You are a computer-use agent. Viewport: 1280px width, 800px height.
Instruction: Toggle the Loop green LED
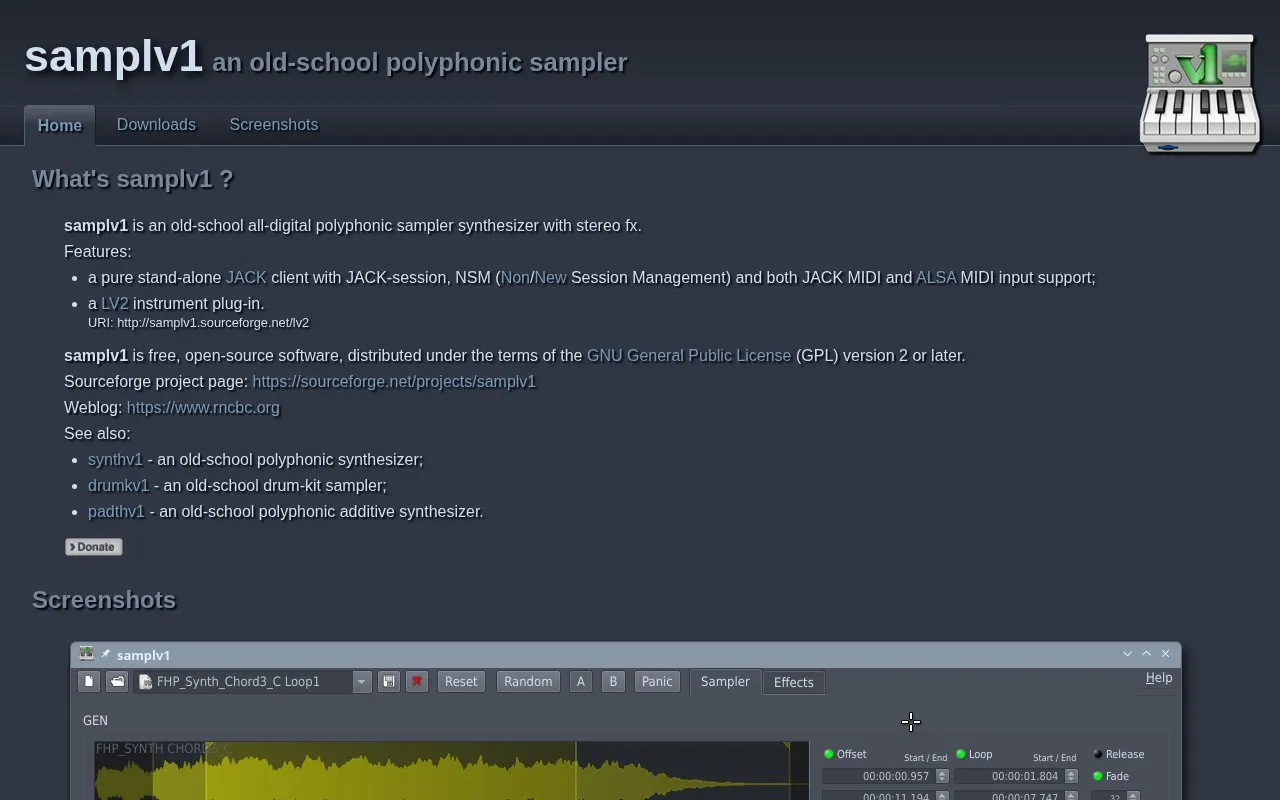[961, 754]
